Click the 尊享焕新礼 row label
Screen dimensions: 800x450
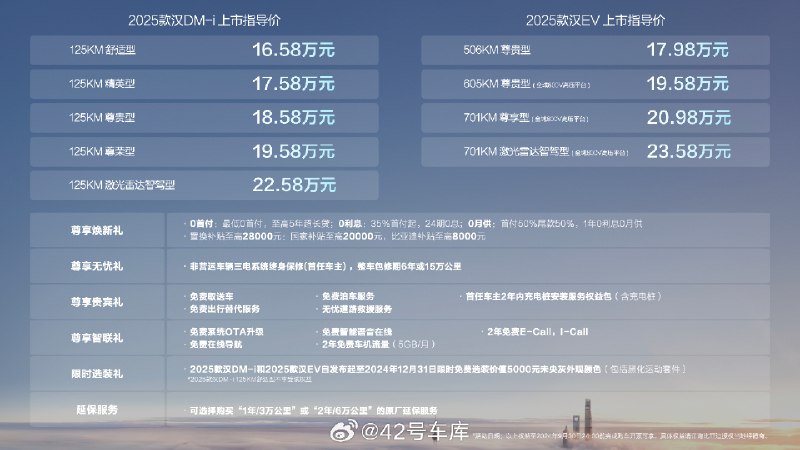[97, 231]
